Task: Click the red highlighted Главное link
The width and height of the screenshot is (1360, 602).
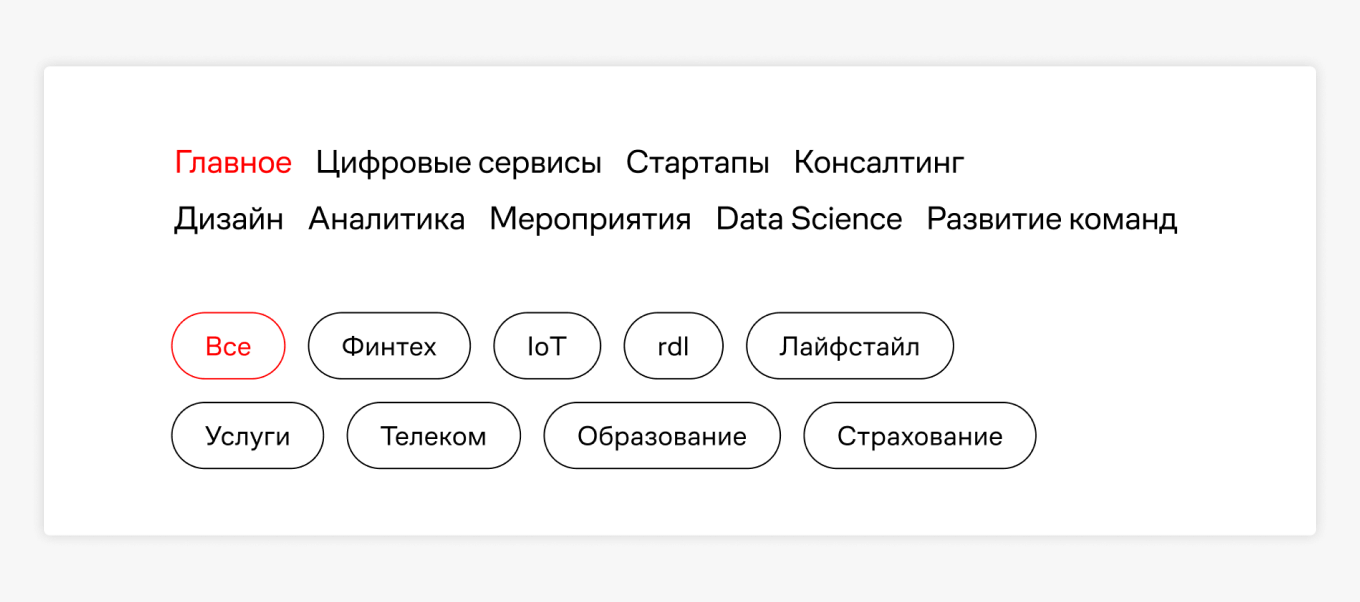Action: (x=233, y=162)
